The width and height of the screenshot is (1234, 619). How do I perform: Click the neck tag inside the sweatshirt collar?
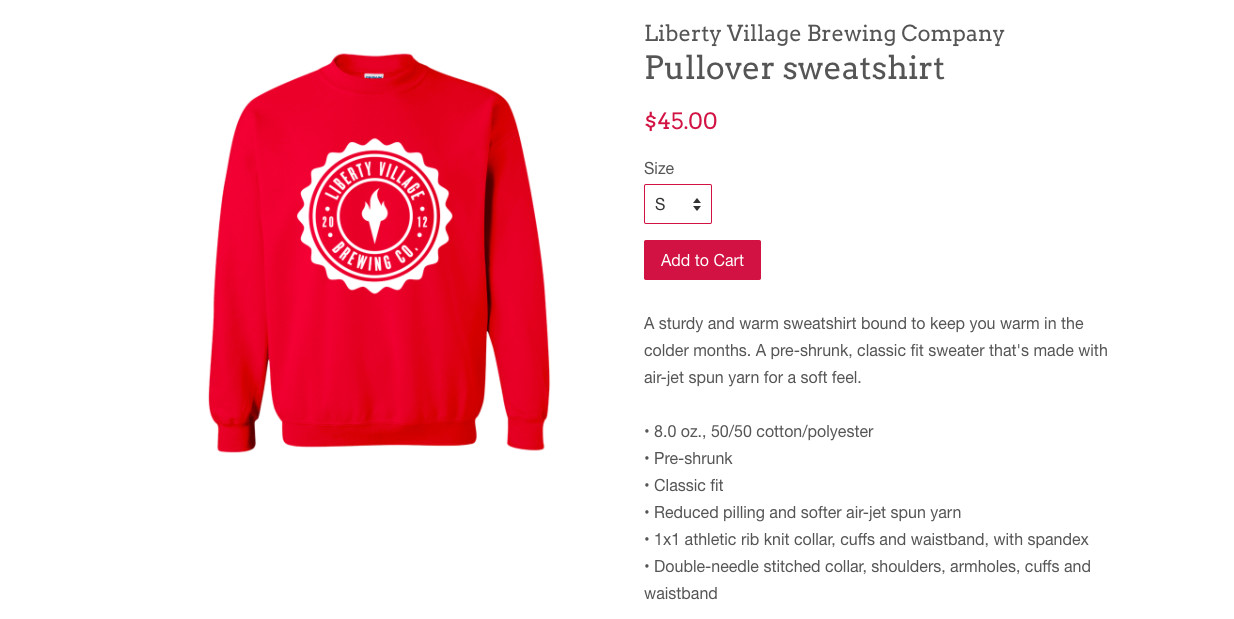374,77
